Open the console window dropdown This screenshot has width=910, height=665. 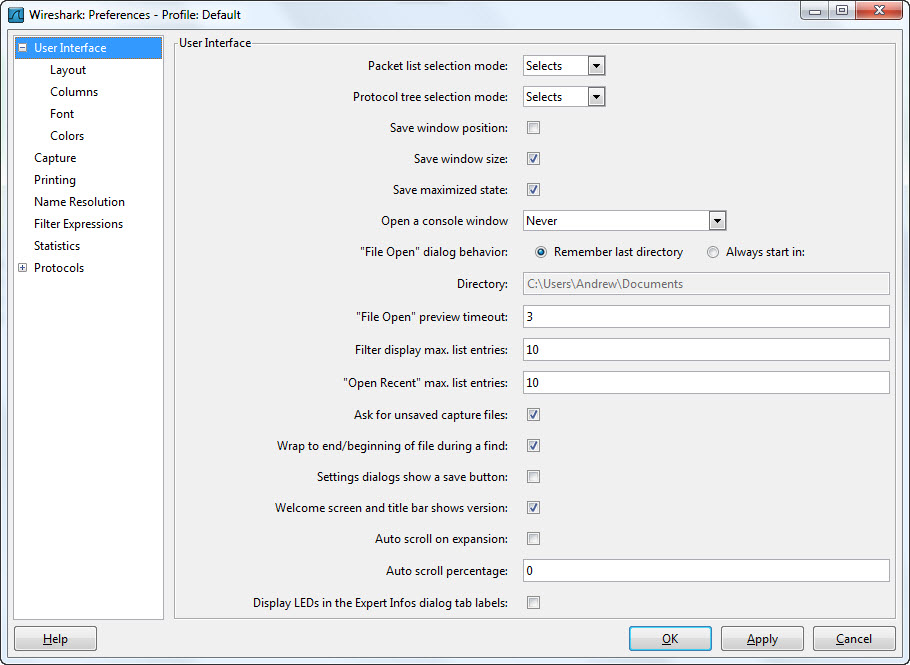tap(716, 221)
